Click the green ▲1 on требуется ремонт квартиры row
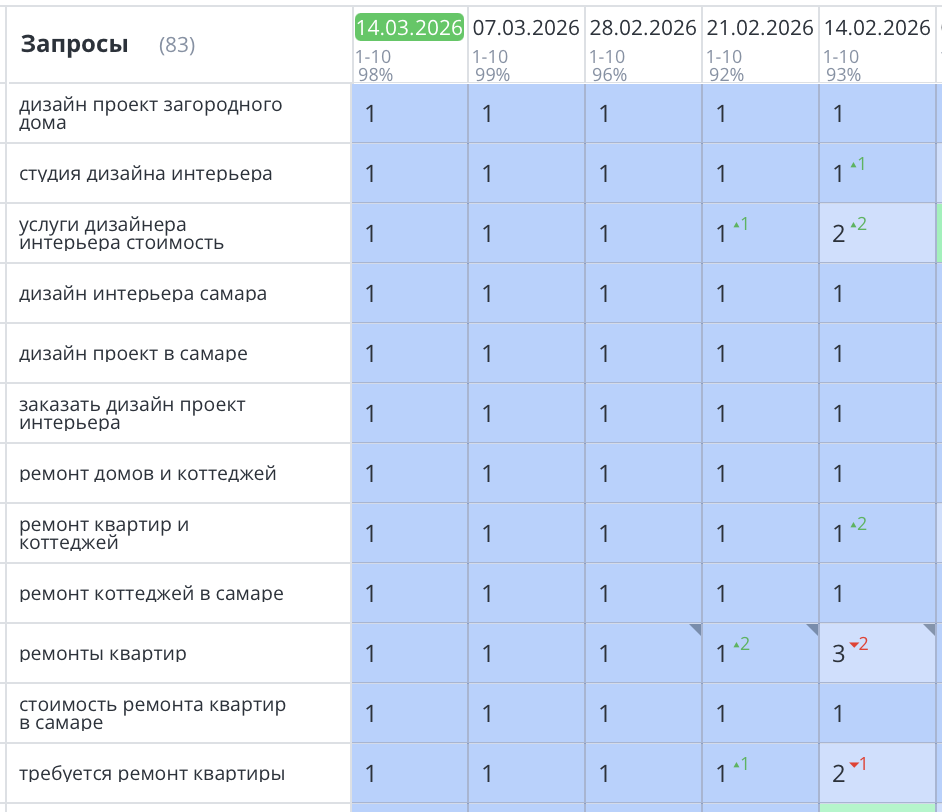The height and width of the screenshot is (812, 942). pos(742,767)
